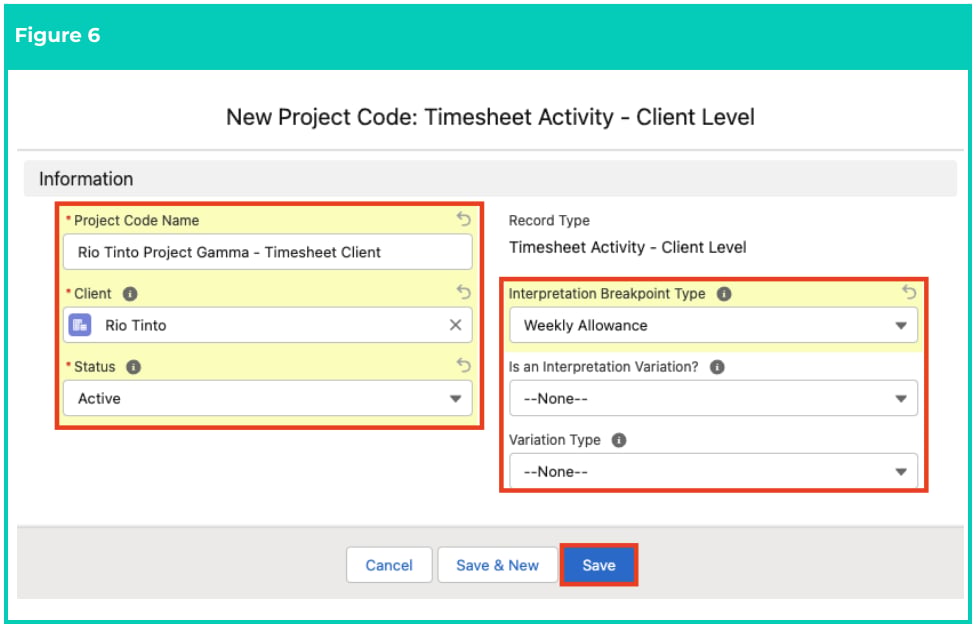Open the Variation Type dropdown

tap(713, 471)
